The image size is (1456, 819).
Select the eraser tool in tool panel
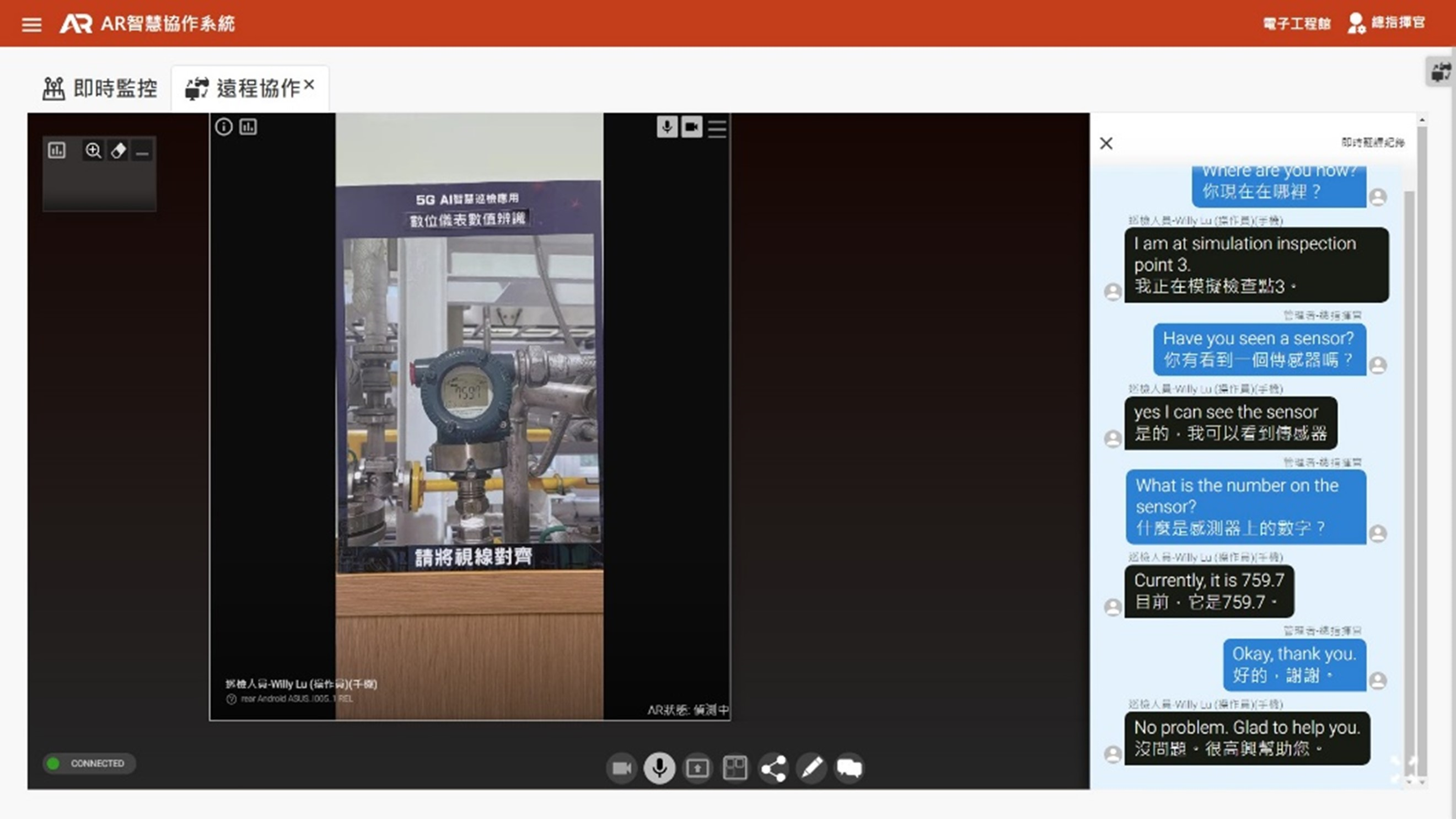[x=118, y=151]
